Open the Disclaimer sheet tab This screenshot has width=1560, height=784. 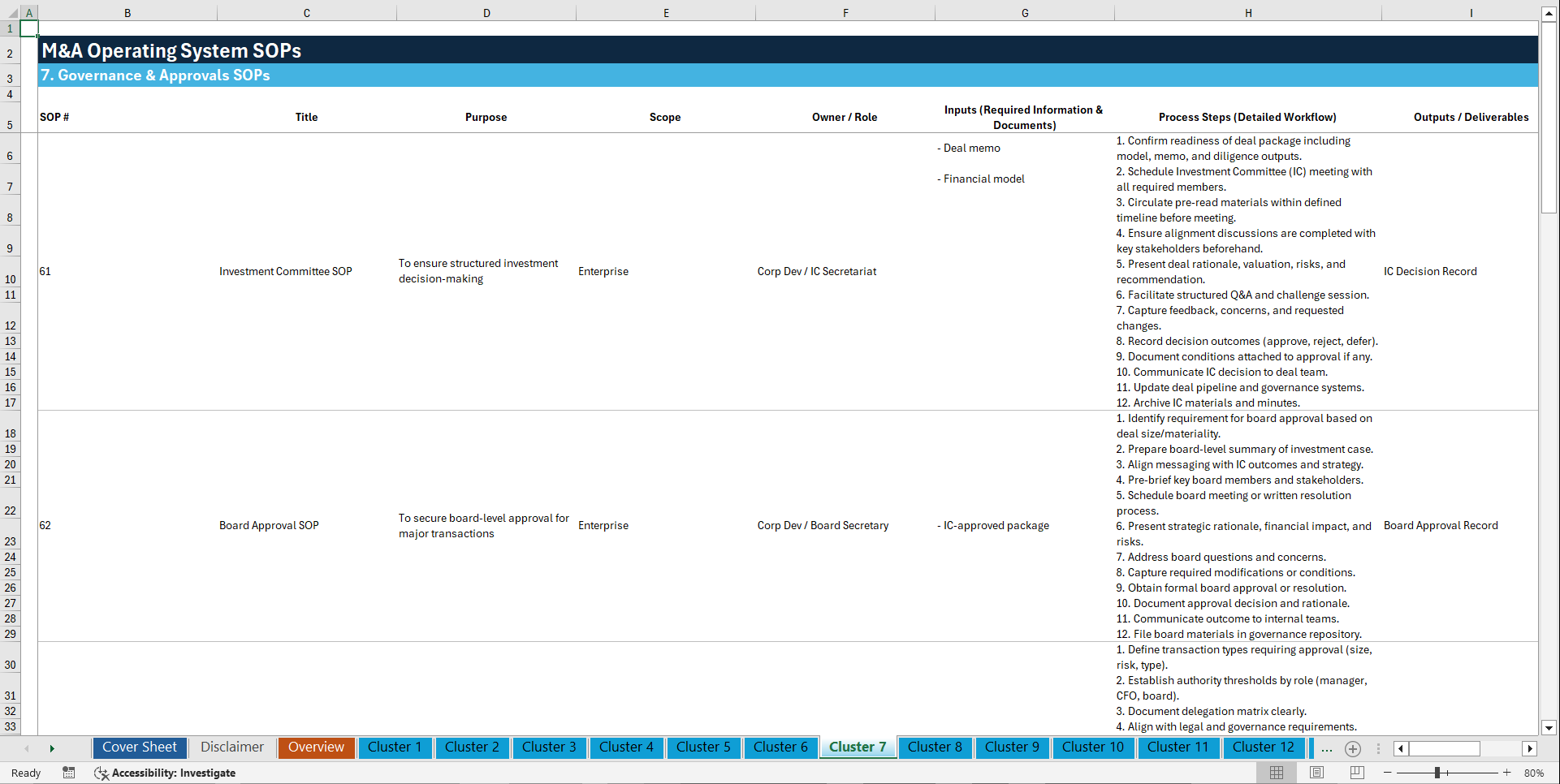[x=232, y=747]
